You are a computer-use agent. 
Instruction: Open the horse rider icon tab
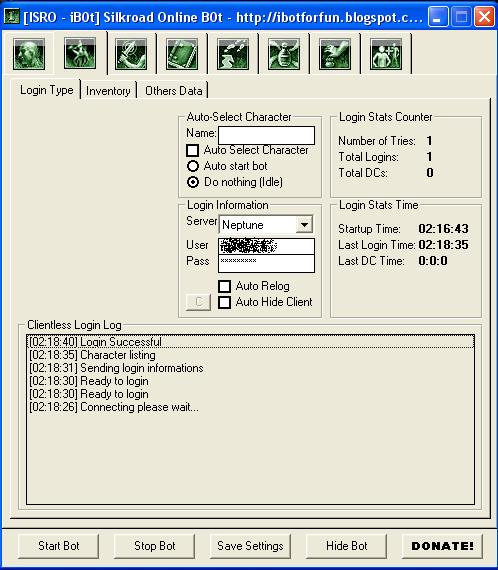click(x=80, y=53)
